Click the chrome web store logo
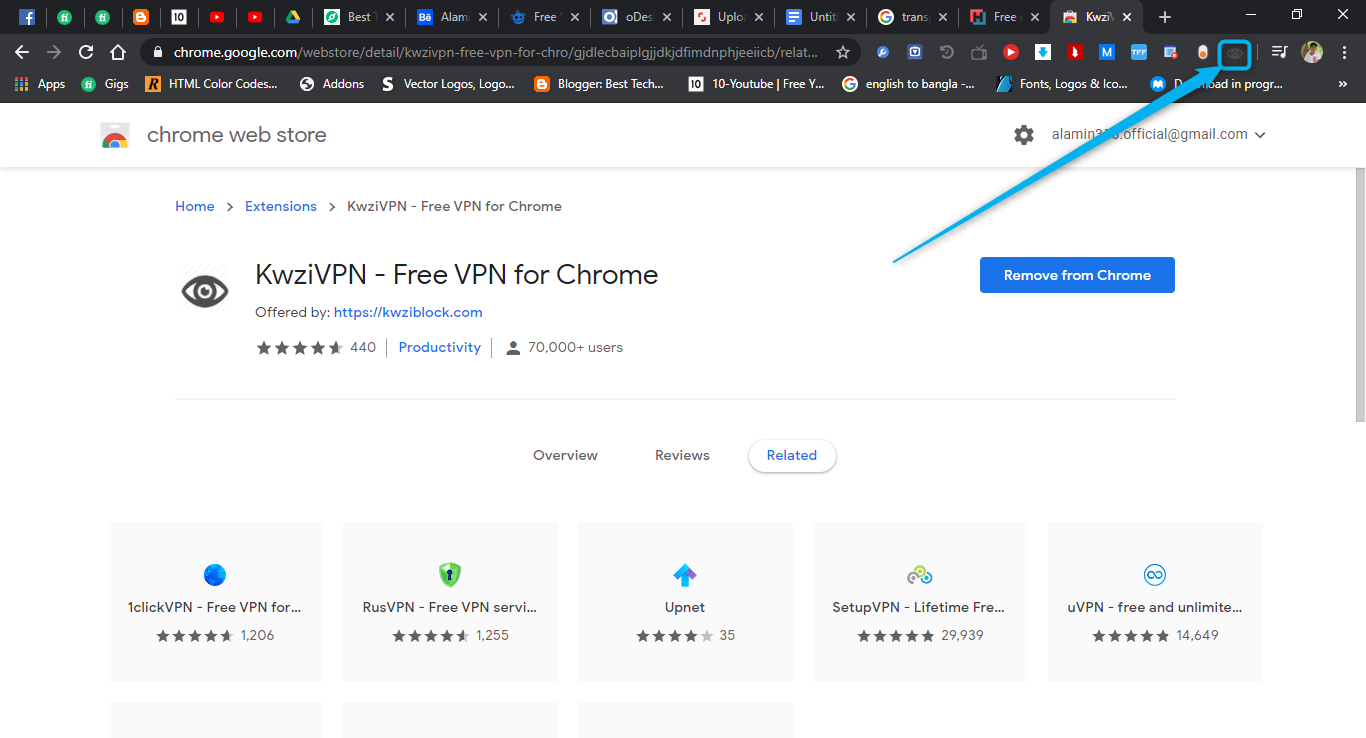The image size is (1366, 738). point(115,135)
